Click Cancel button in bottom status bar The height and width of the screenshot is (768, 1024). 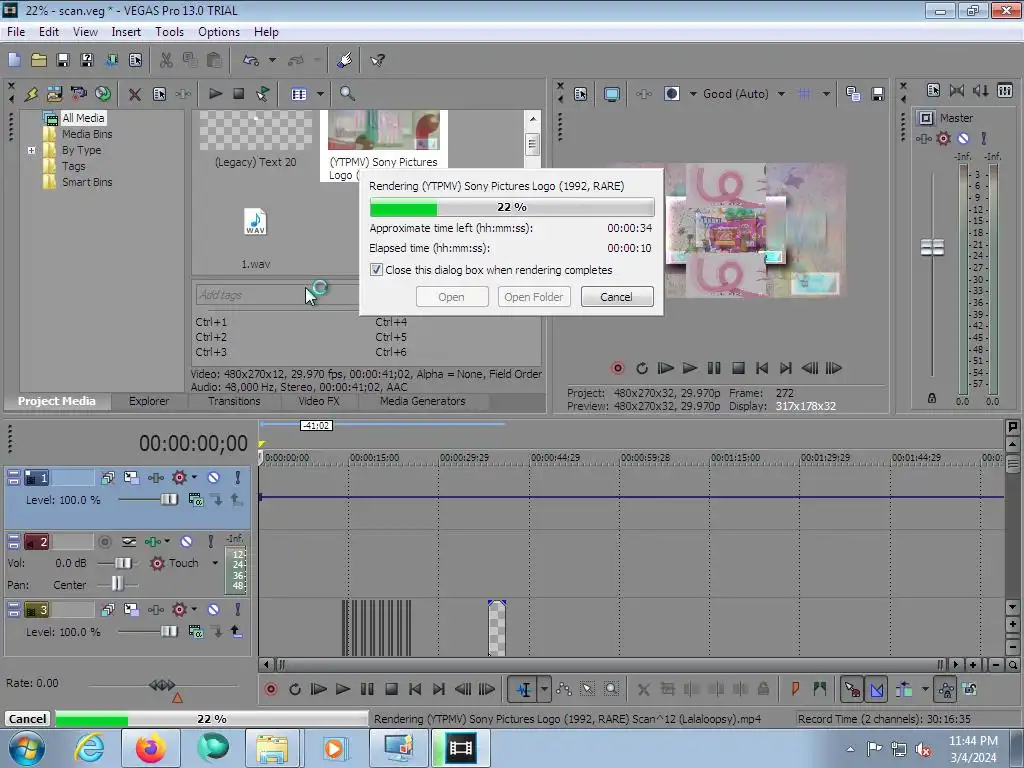(27, 719)
